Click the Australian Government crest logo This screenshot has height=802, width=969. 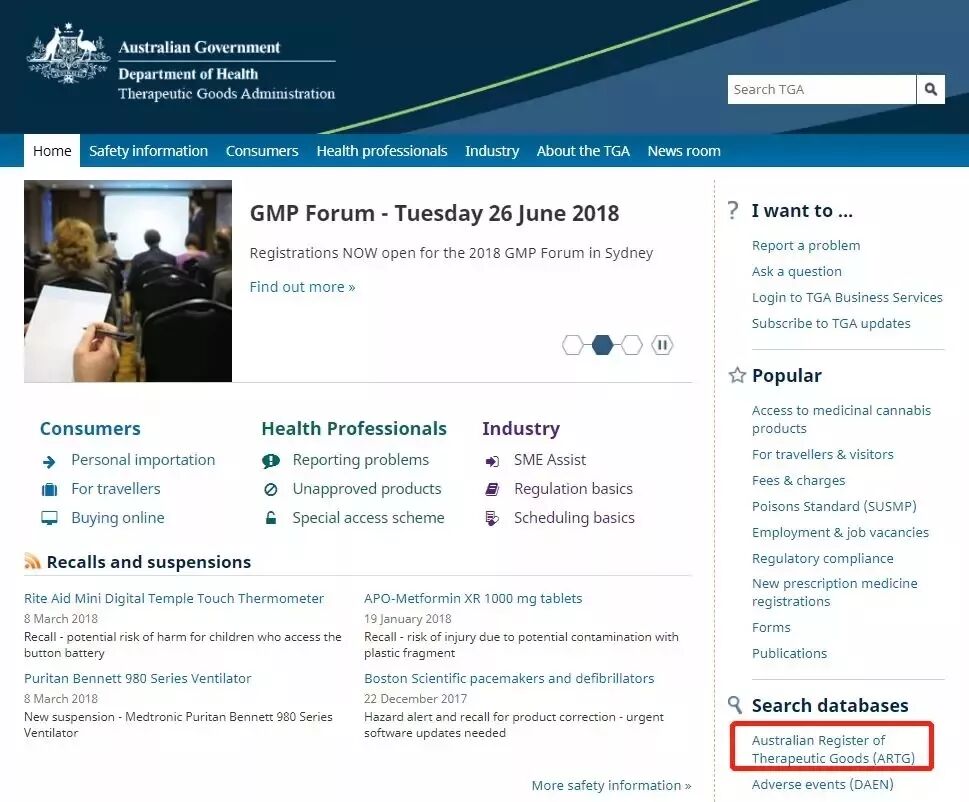(68, 54)
